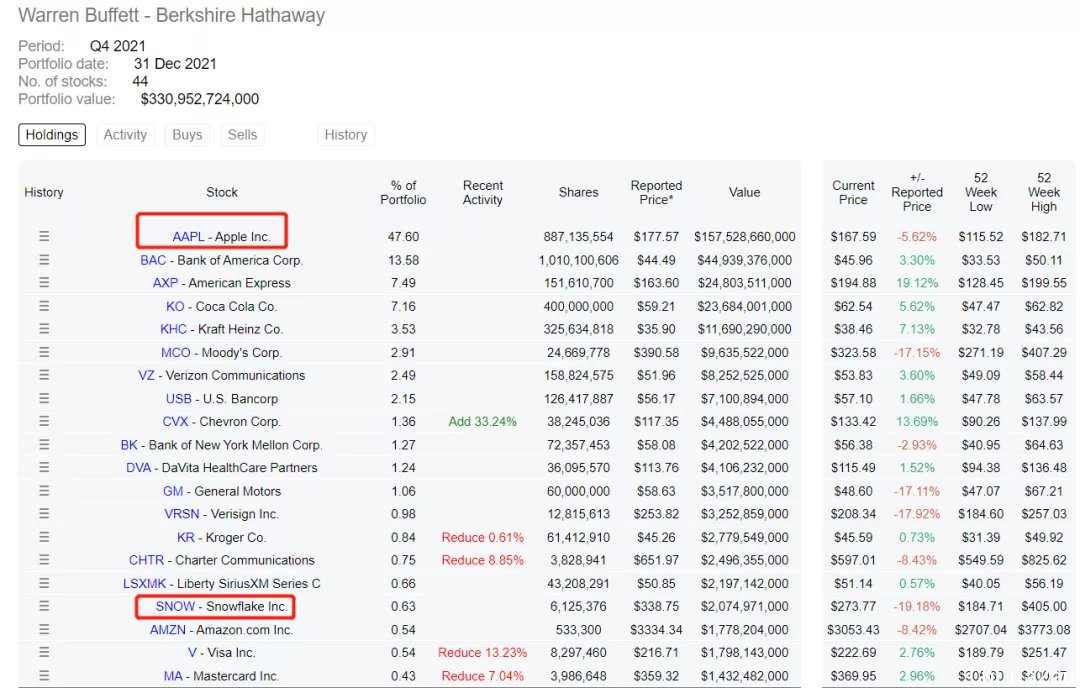This screenshot has height=688, width=1080.
Task: Open history icon for American Express row
Action: (44, 282)
